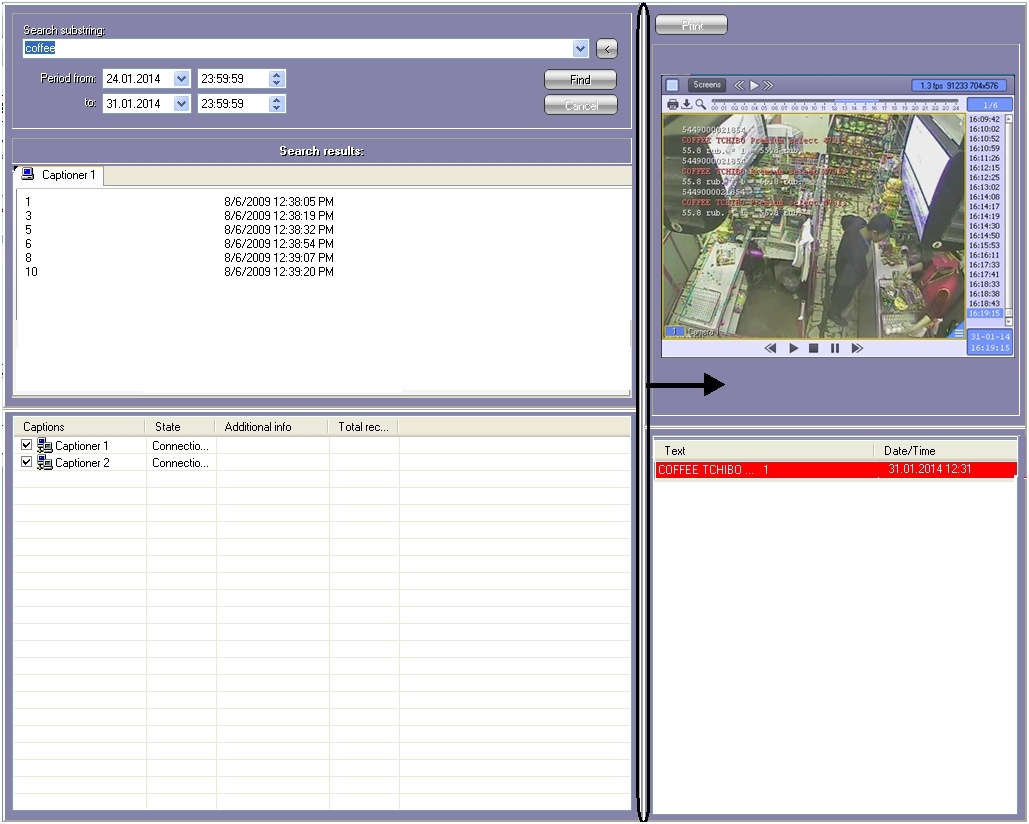Toggle the square button left of Screens

pos(673,86)
